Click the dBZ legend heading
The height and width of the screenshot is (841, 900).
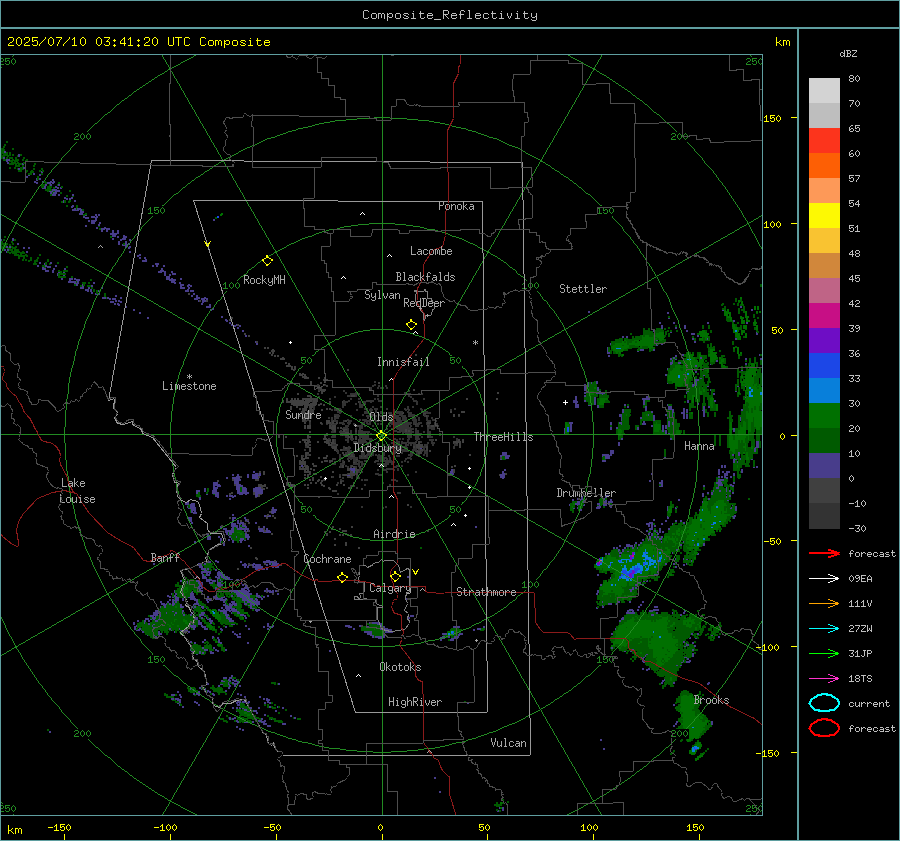(x=848, y=54)
